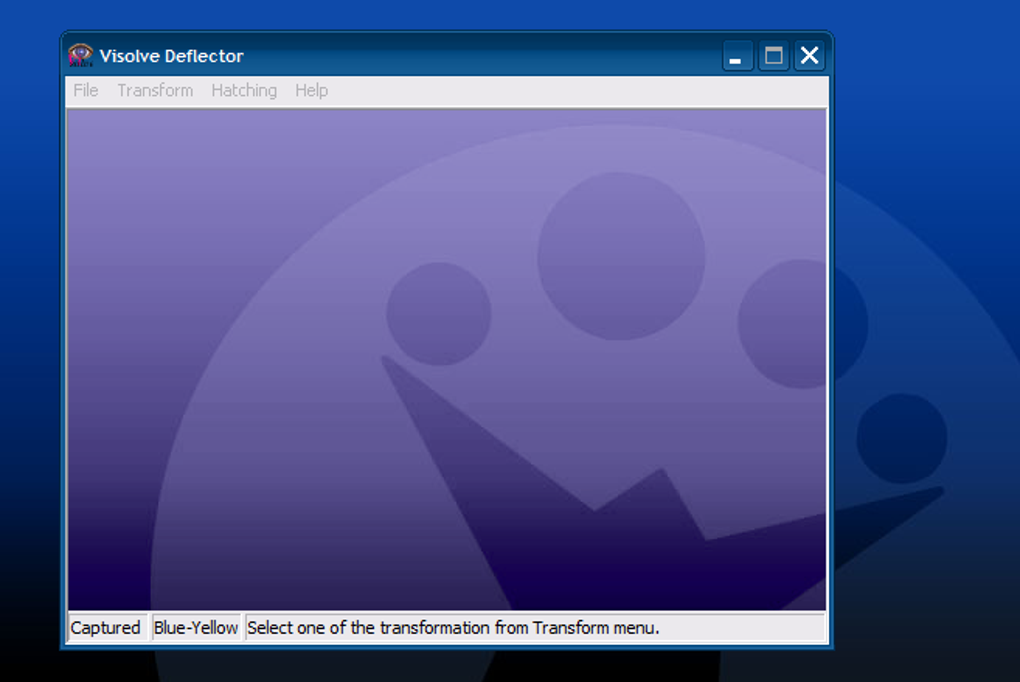Open the Hatching menu
The image size is (1020, 682).
244,90
